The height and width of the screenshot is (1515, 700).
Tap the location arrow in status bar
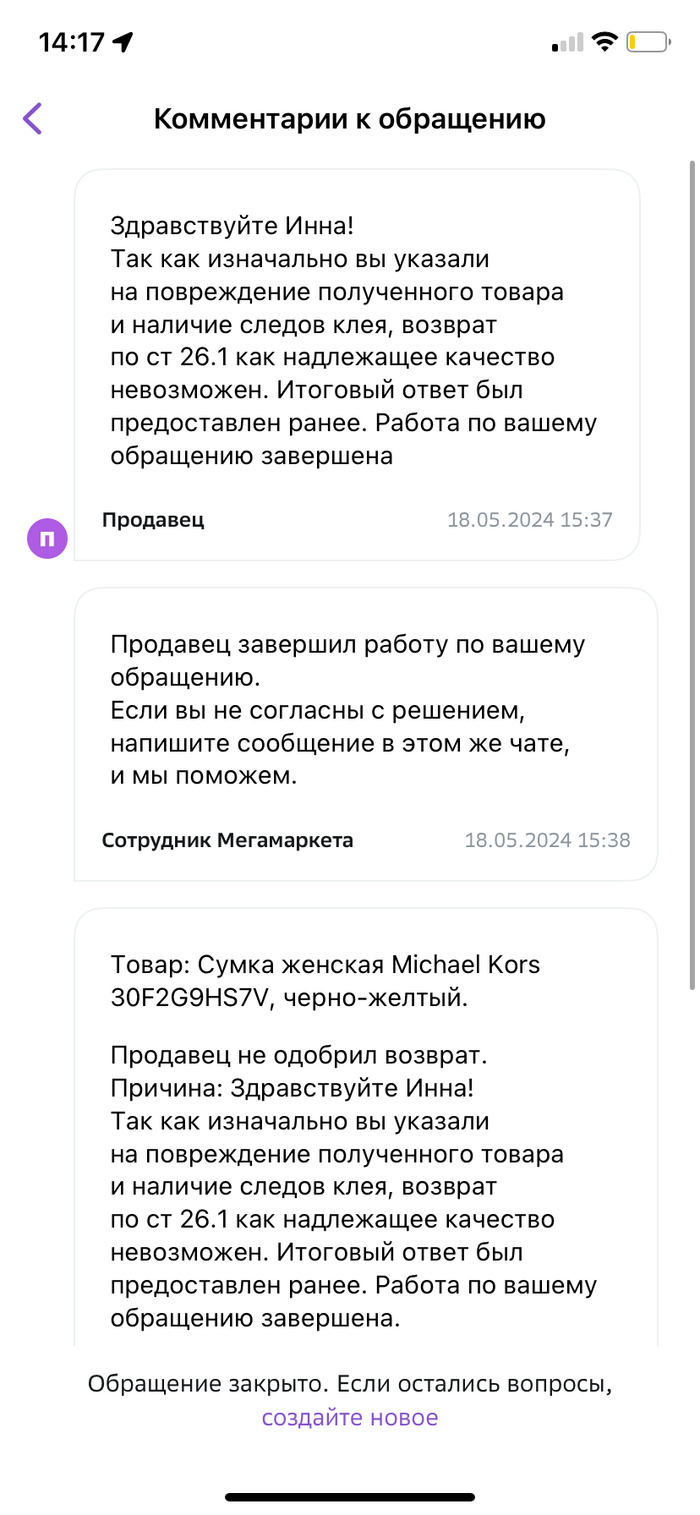124,42
